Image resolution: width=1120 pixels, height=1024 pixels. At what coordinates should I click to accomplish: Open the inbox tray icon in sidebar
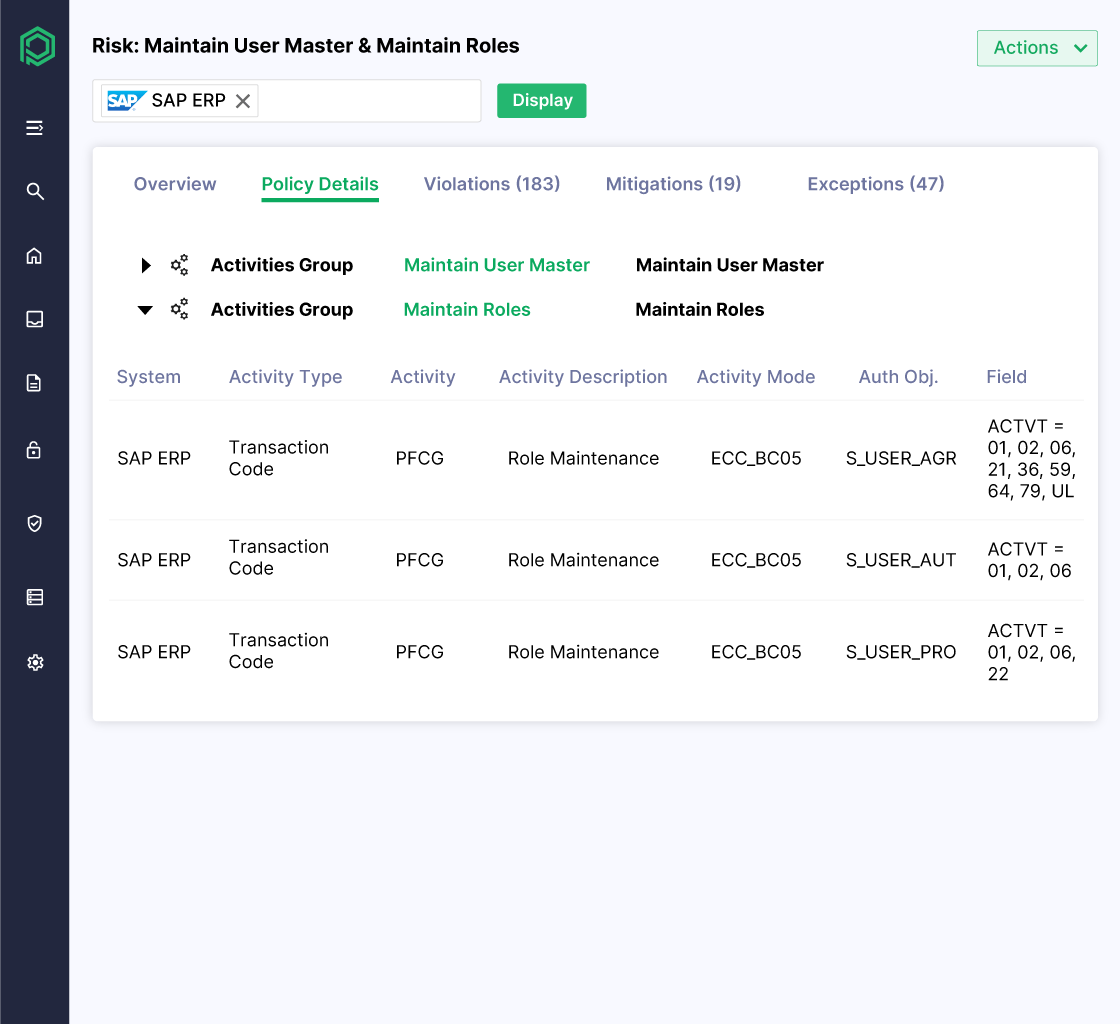point(35,319)
